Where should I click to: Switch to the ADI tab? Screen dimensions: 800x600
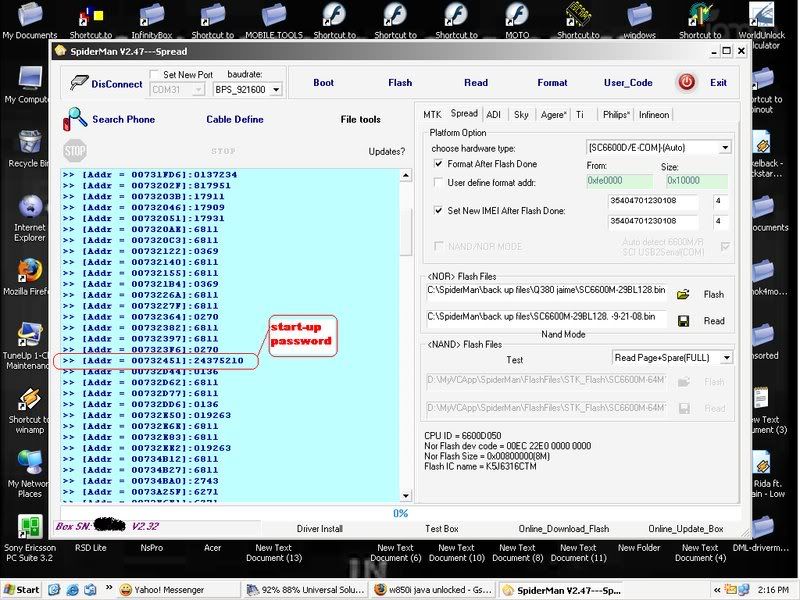(493, 115)
